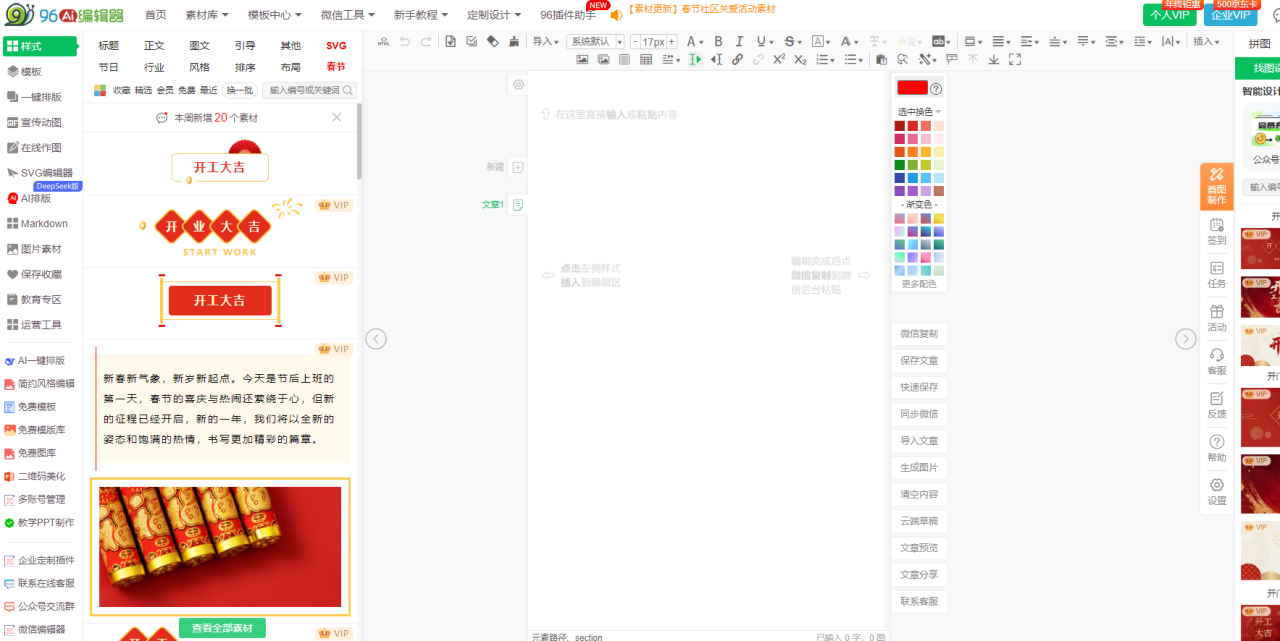Open the 系统默认 font dropdown

click(x=595, y=42)
